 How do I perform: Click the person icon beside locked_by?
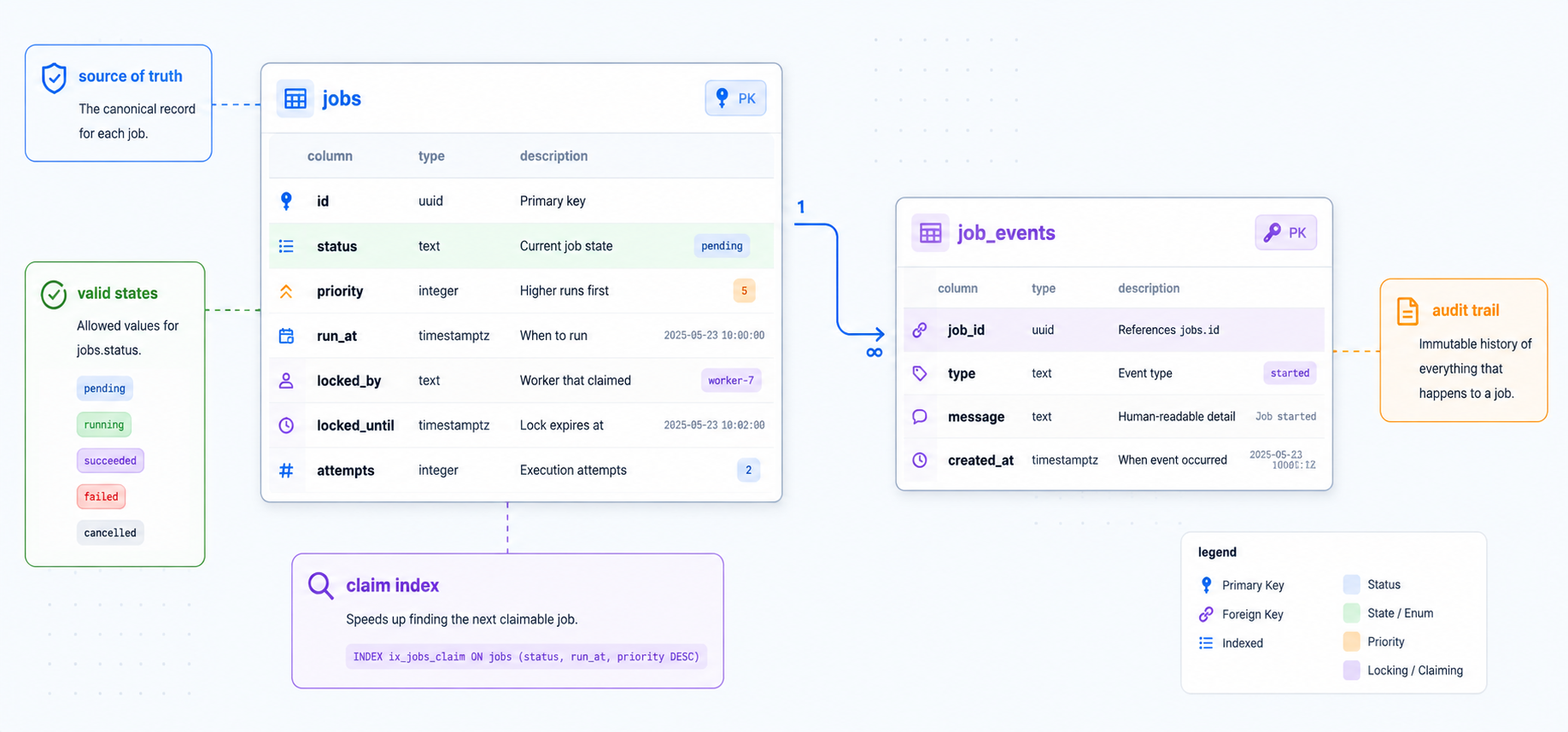click(286, 380)
